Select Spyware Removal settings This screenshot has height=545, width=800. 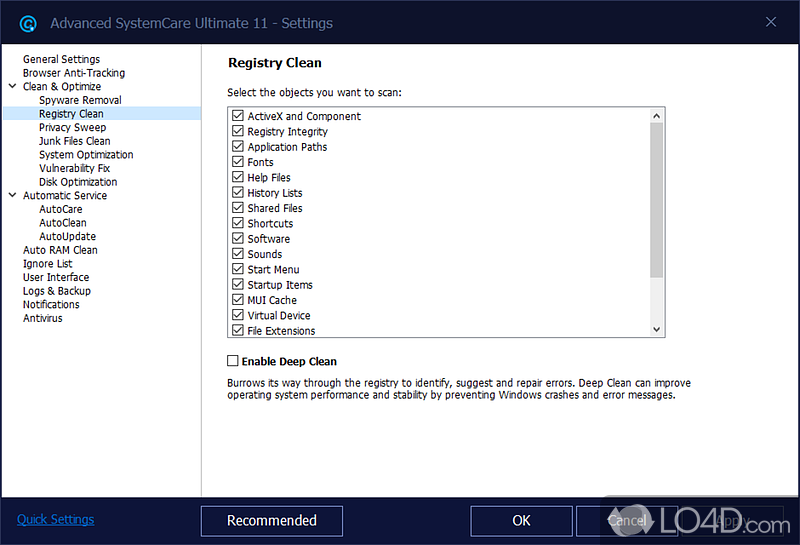tap(80, 100)
